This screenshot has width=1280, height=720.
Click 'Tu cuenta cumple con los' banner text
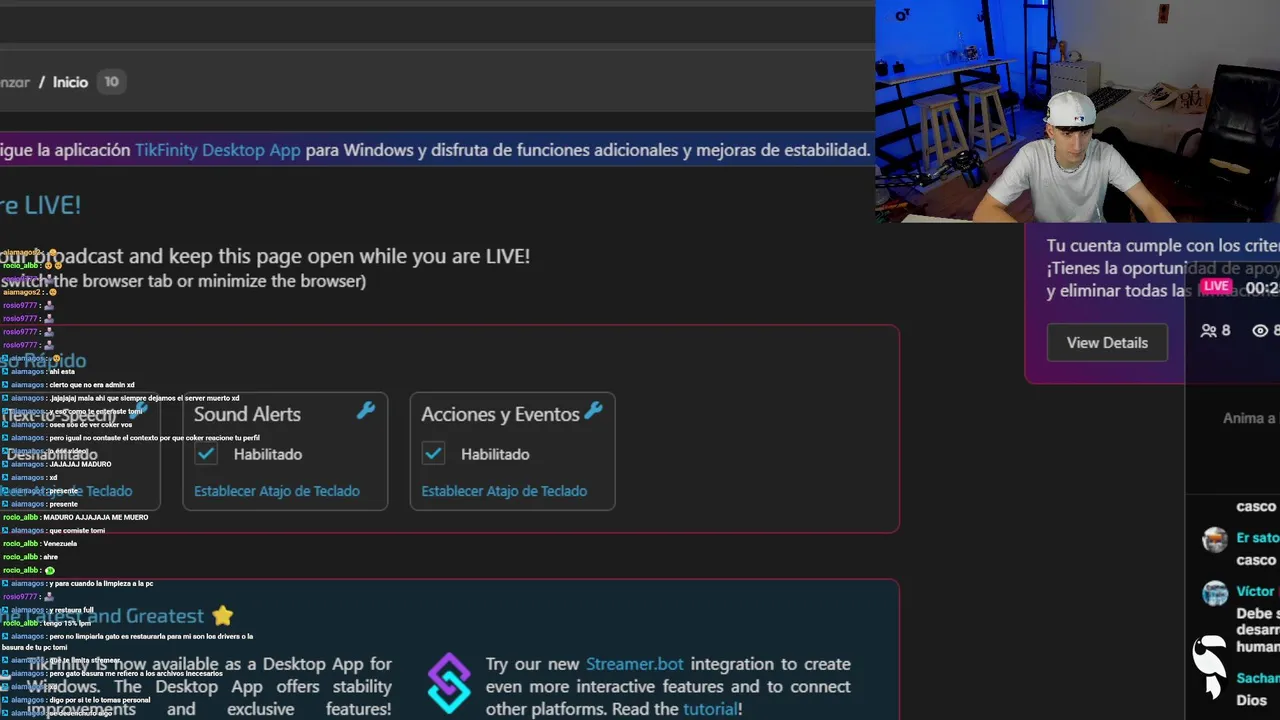(x=1163, y=246)
